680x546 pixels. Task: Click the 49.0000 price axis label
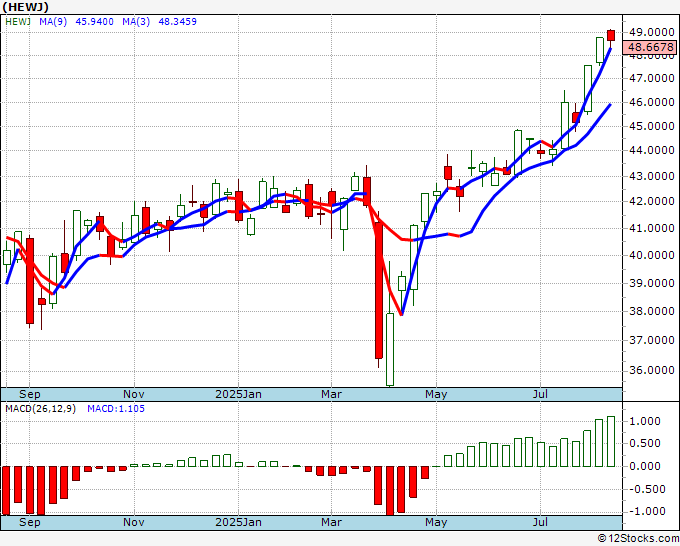[x=652, y=33]
